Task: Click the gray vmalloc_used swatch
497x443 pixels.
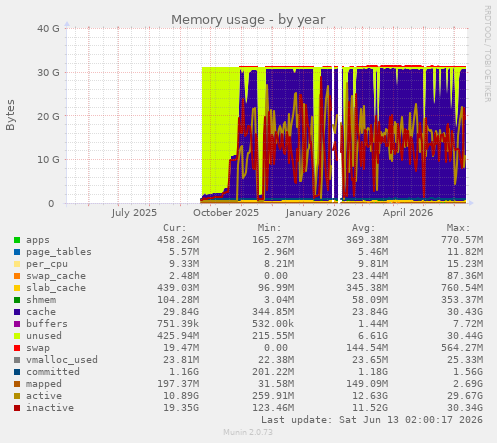Action: (17, 360)
